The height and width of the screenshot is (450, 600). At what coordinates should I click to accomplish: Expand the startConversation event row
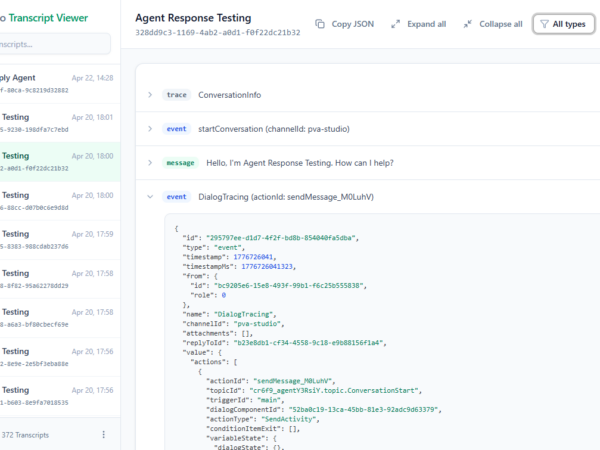pyautogui.click(x=150, y=129)
